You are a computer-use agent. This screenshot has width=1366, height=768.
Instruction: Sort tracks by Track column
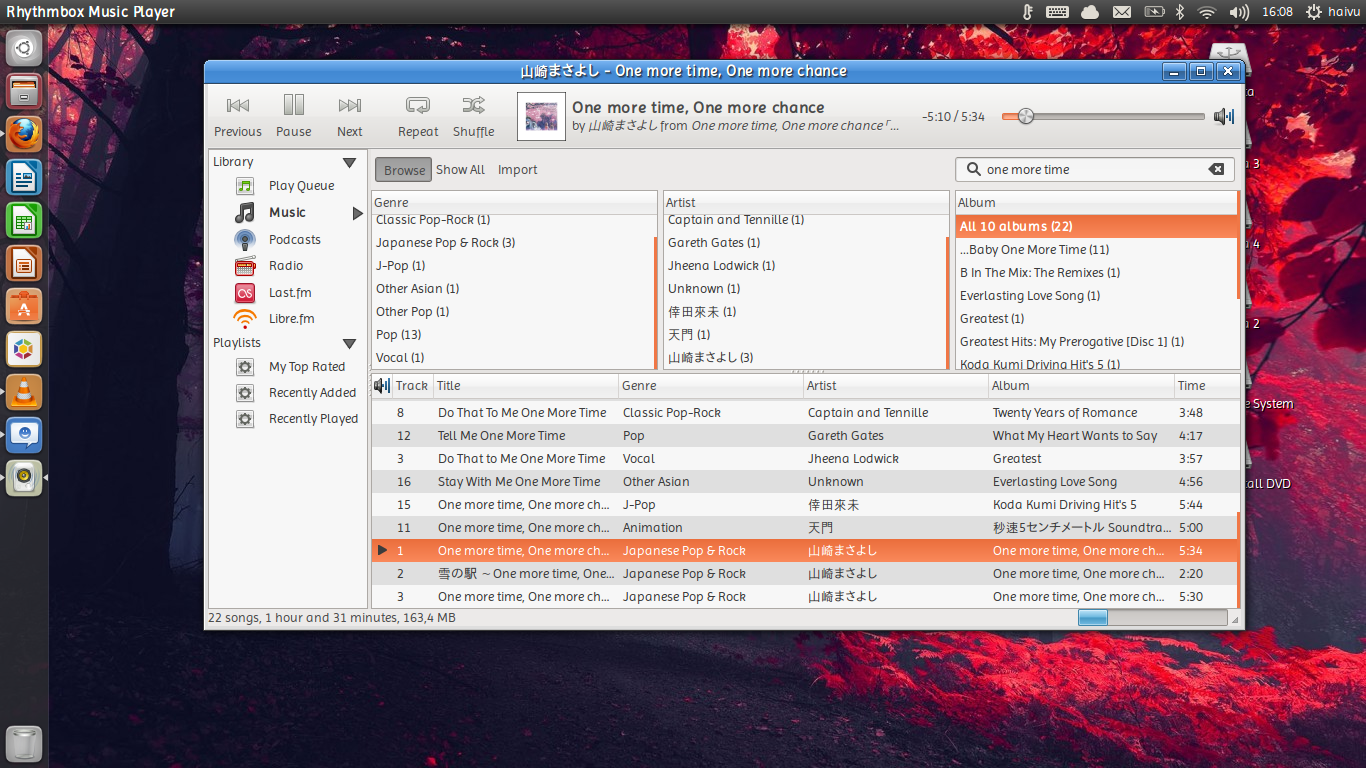click(x=412, y=386)
